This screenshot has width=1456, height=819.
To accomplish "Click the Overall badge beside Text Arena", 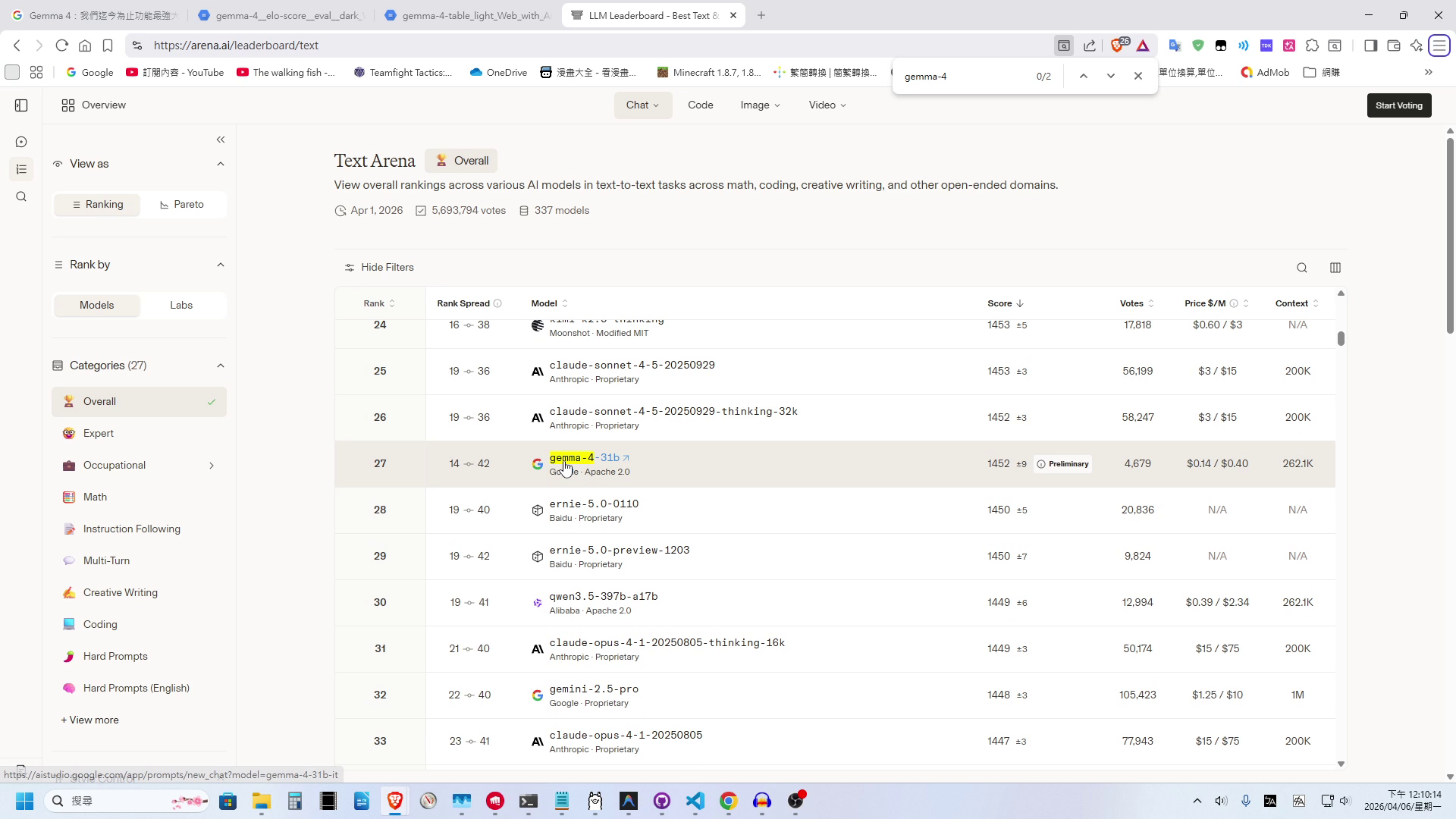I will (x=461, y=161).
